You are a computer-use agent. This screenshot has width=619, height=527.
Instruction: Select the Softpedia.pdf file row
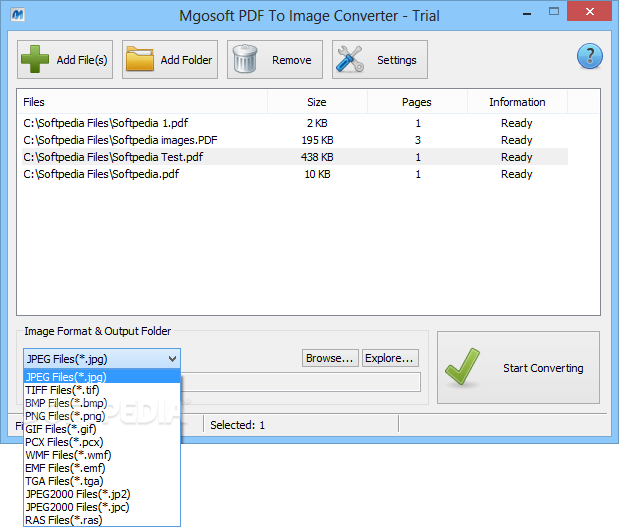point(294,174)
